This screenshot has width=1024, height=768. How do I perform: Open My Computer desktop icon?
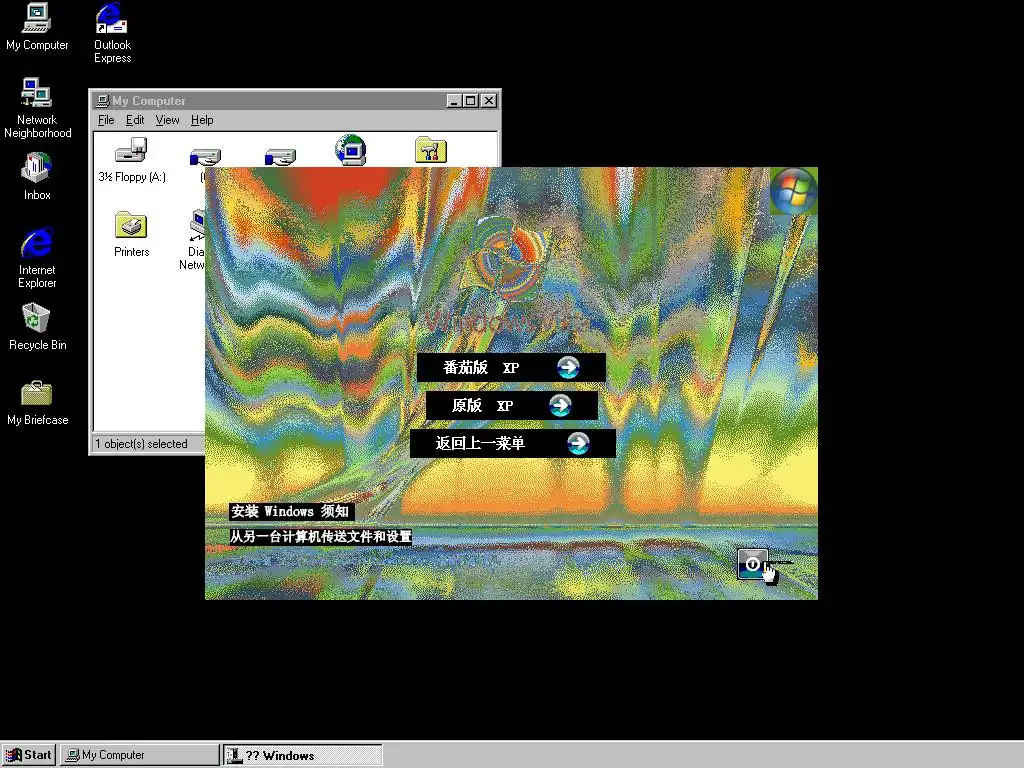pos(37,27)
